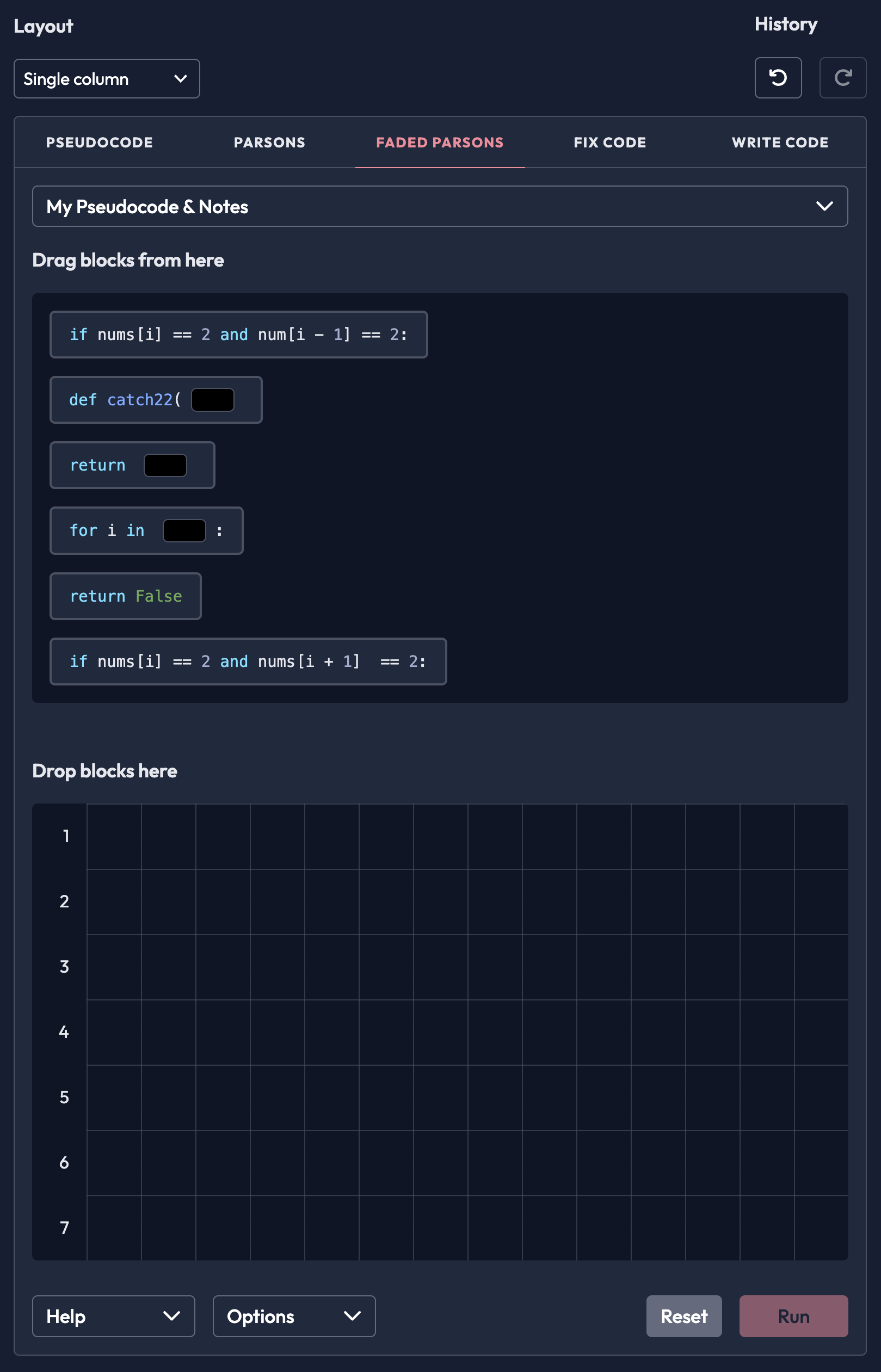Image resolution: width=881 pixels, height=1372 pixels.
Task: Expand My Pseudocode & Notes section
Action: pyautogui.click(x=439, y=207)
